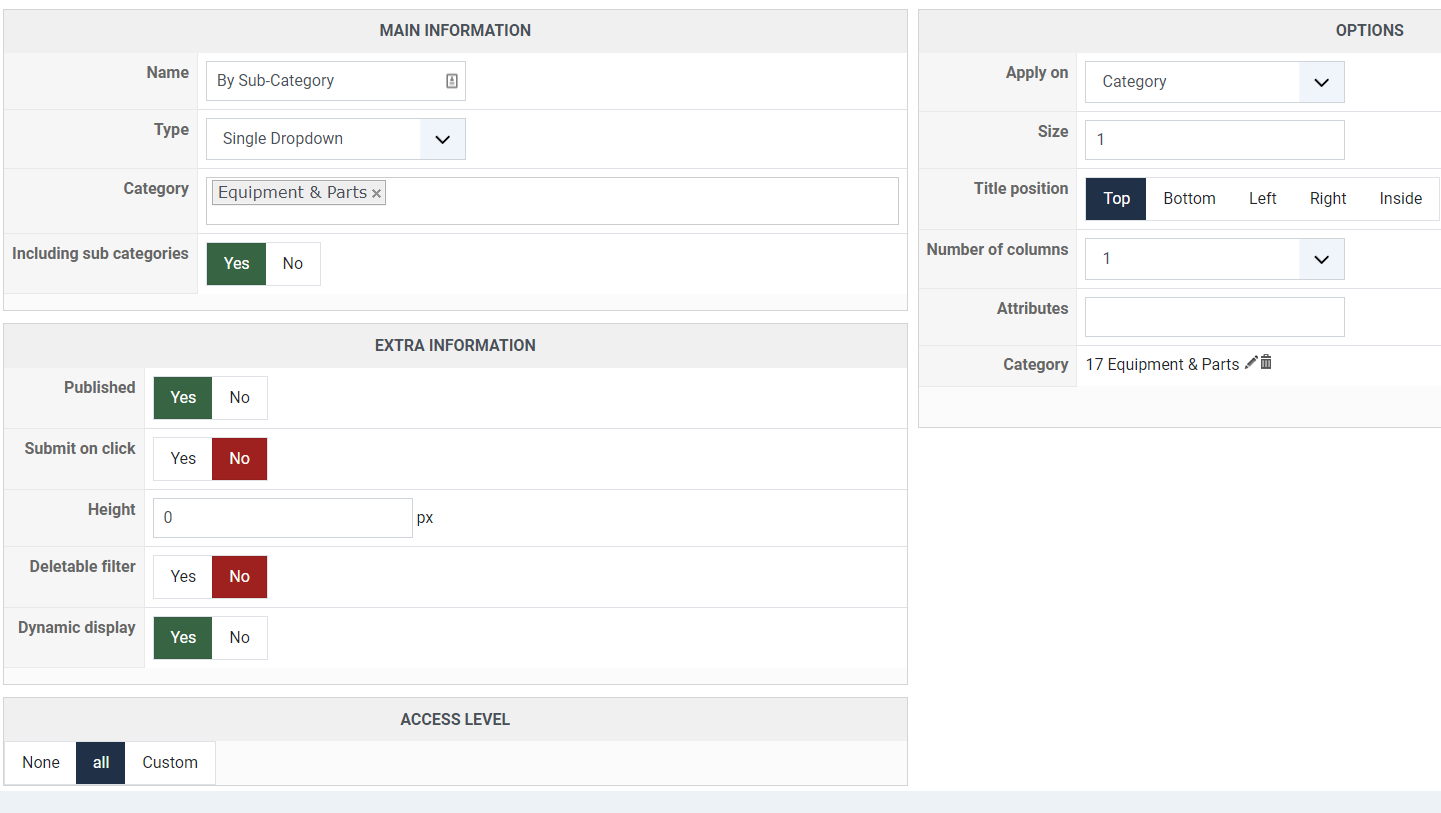
Task: Click the contact autofill icon in the Name field
Action: (x=452, y=81)
